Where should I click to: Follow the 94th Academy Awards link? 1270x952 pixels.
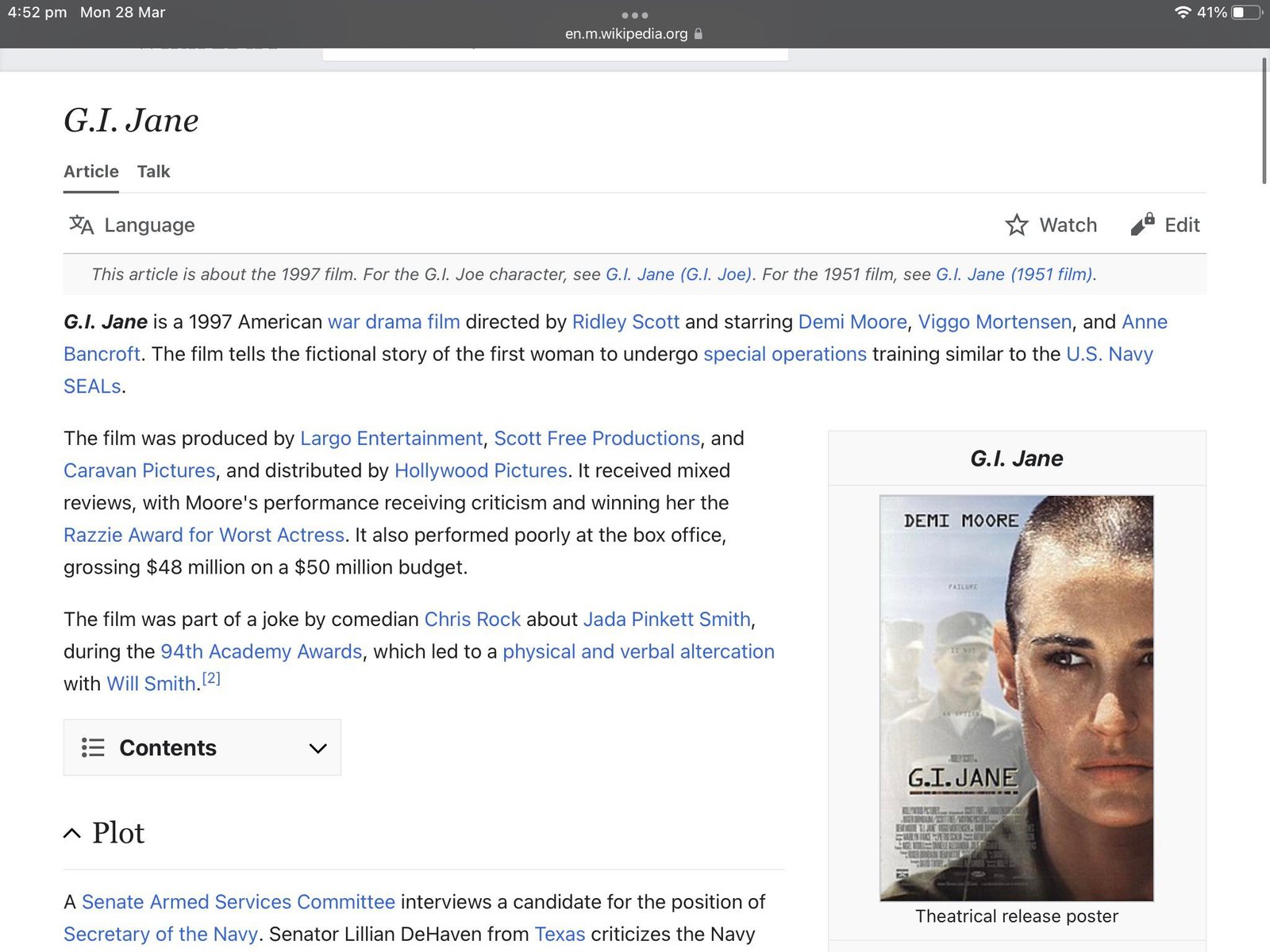coord(261,652)
